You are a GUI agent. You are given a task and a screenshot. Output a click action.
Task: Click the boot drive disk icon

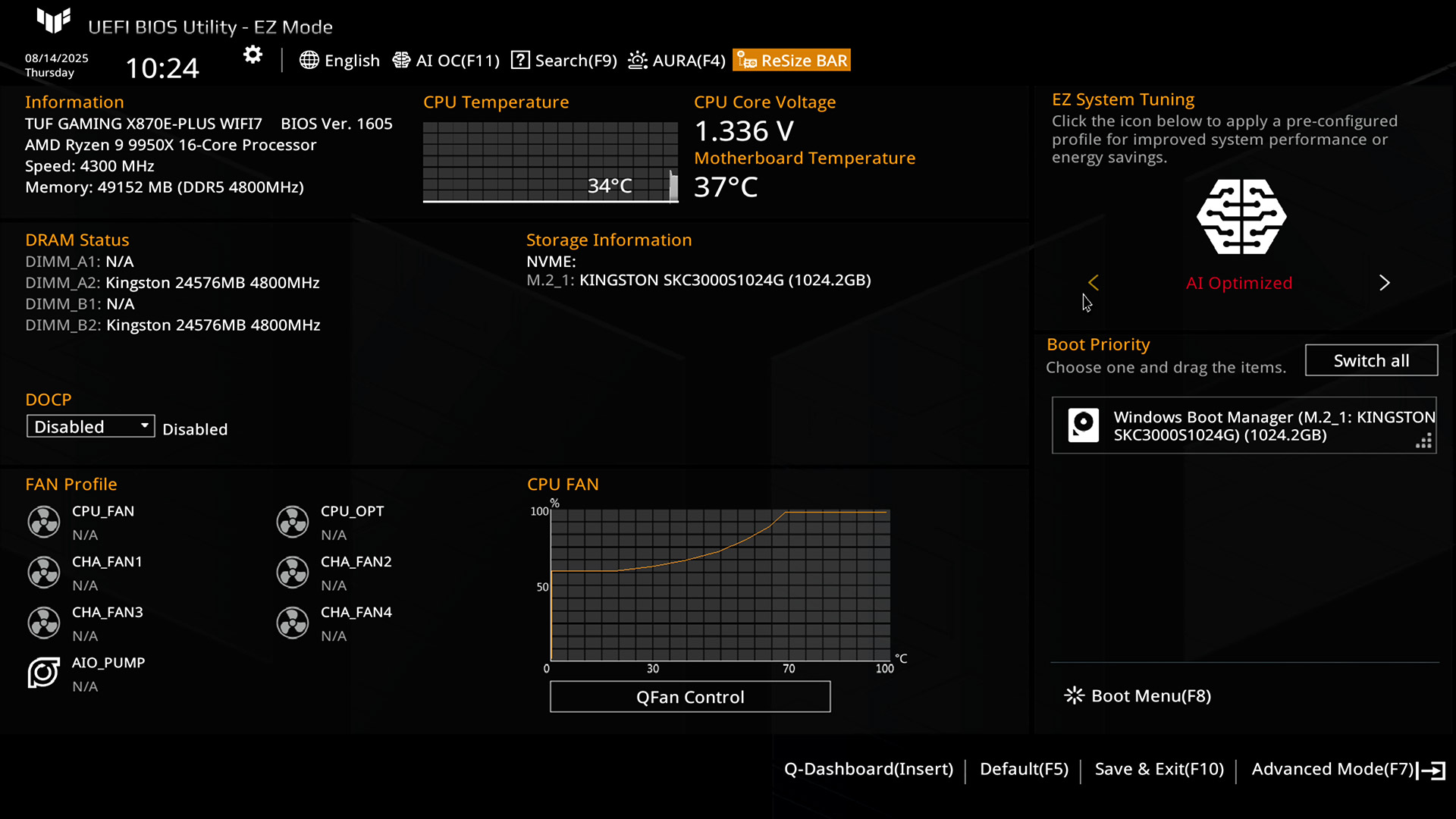coord(1083,425)
